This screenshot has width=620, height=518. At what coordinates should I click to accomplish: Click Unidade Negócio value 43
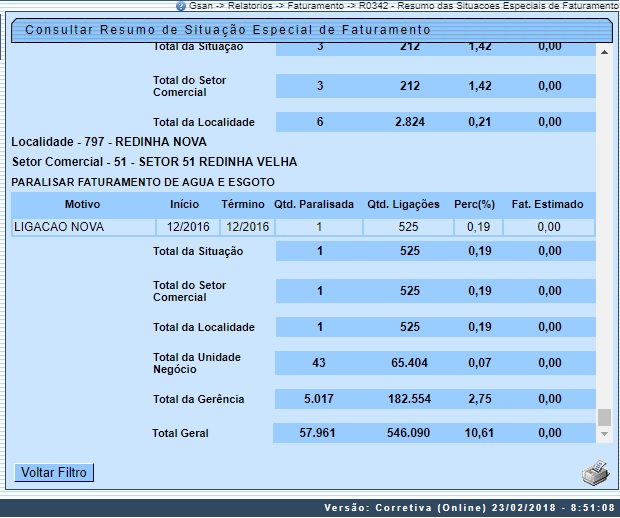coord(319,363)
